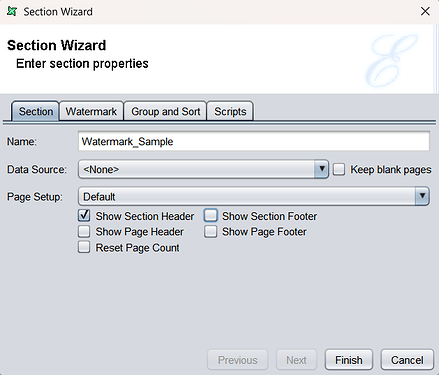Open the Data Source dropdown arrow

click(x=322, y=169)
